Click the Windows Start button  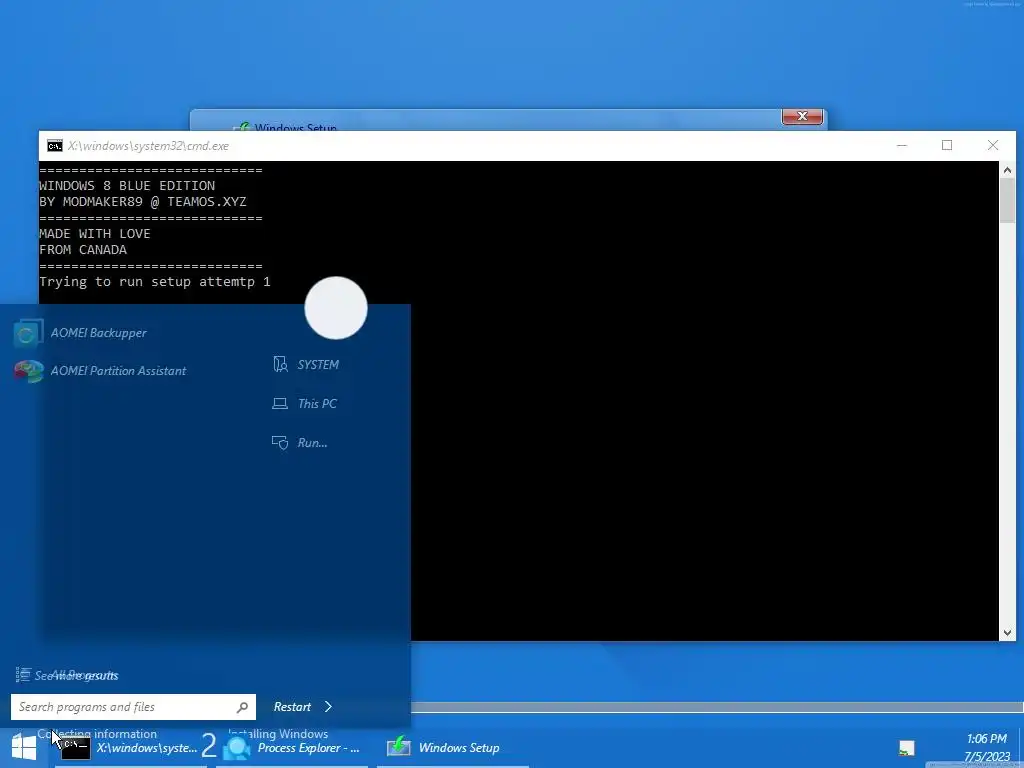[24, 747]
